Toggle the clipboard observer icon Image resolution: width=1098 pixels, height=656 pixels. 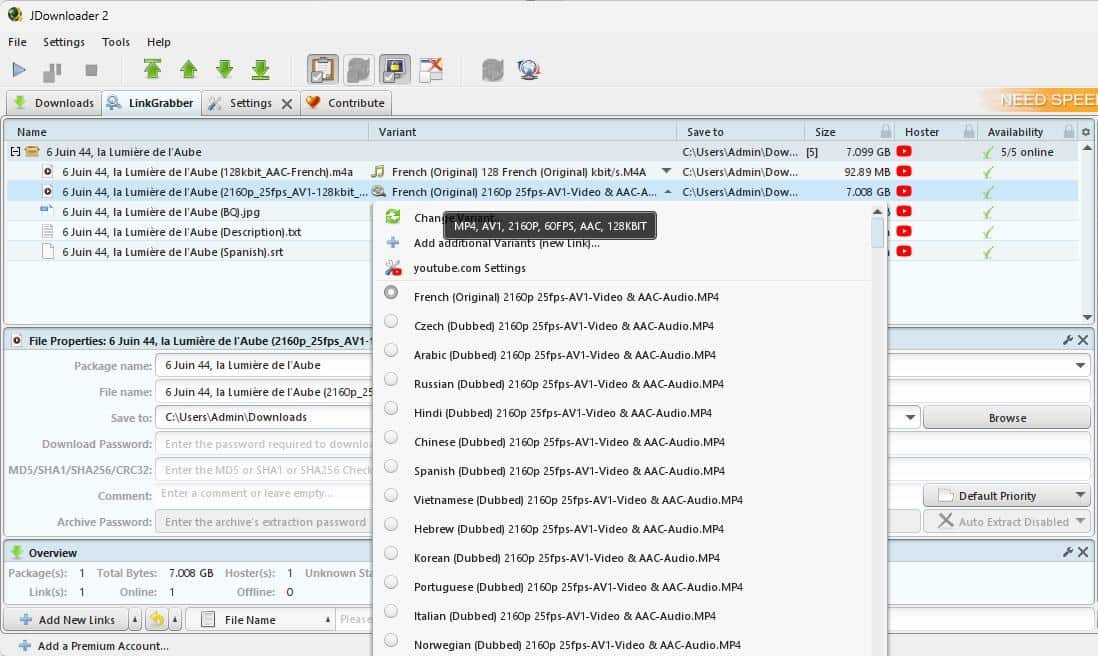click(323, 69)
